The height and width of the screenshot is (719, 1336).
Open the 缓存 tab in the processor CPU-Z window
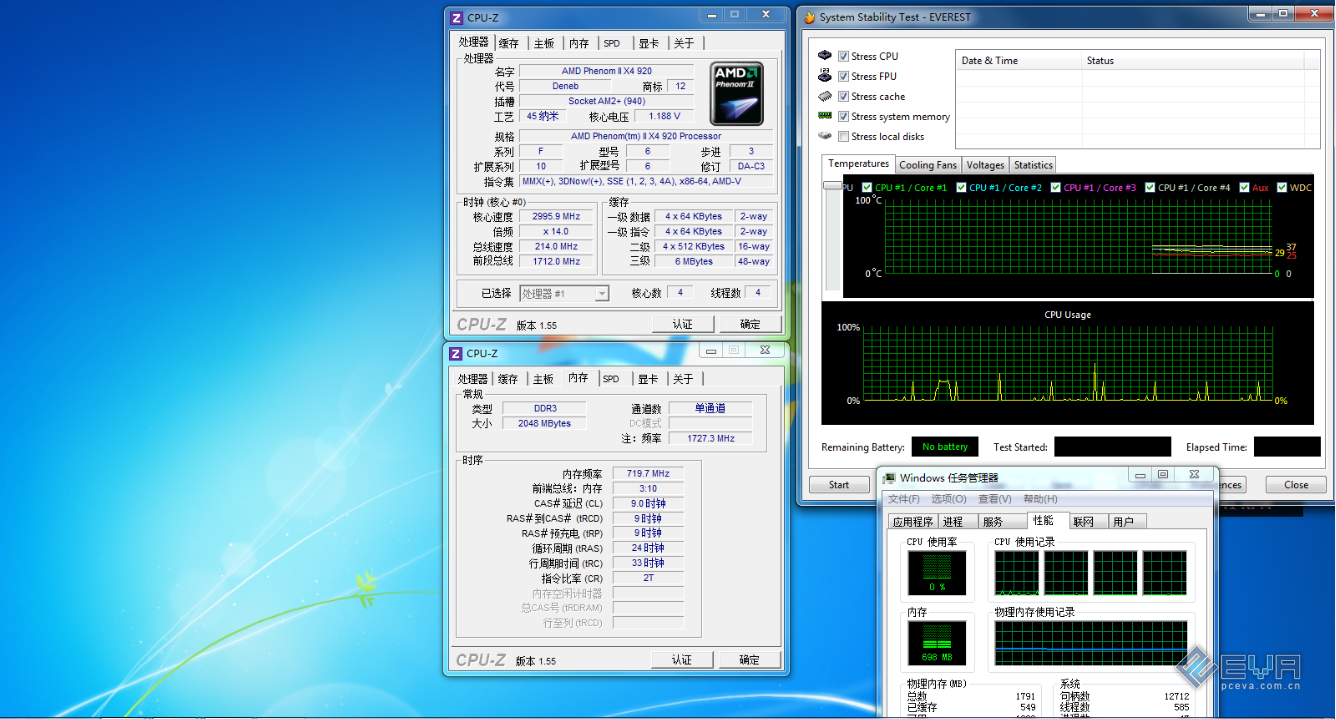coord(509,43)
